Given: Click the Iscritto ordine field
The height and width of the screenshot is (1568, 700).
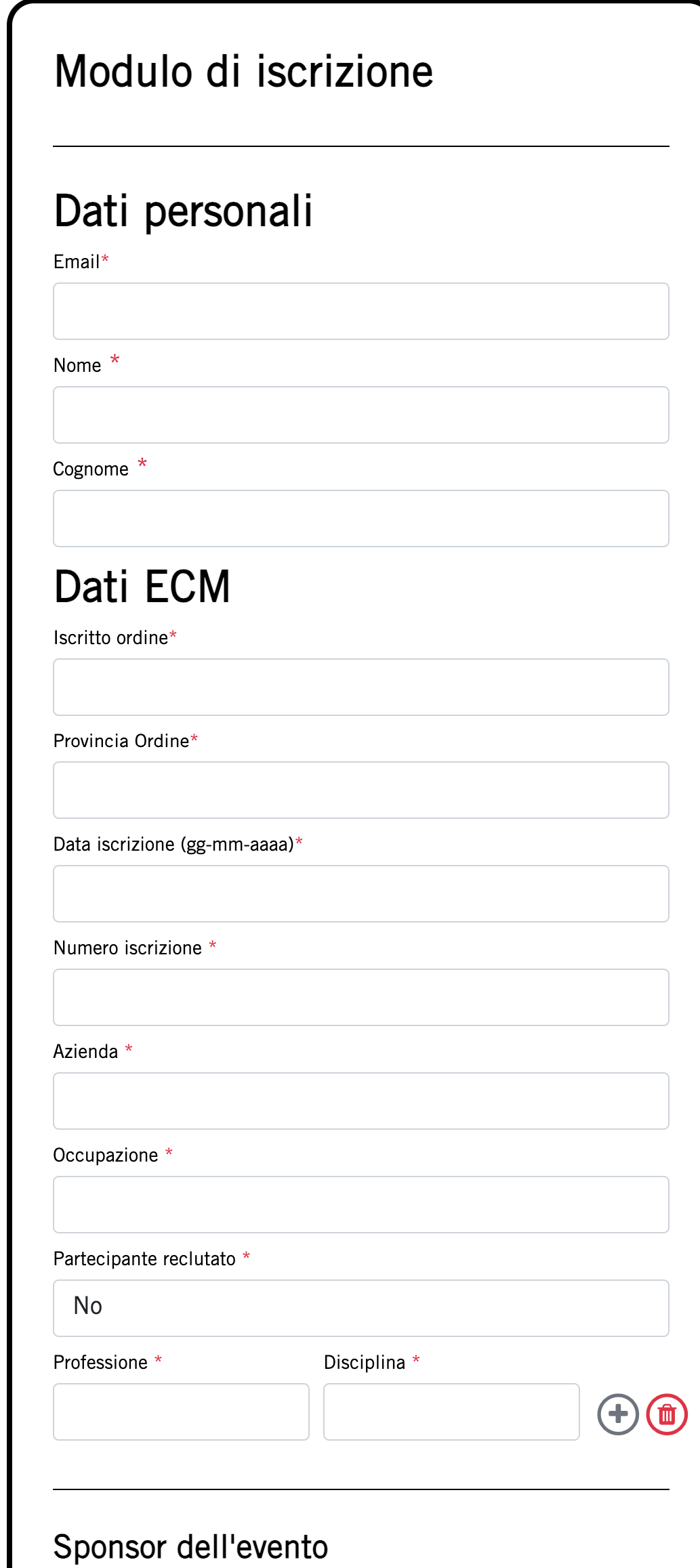Looking at the screenshot, I should coord(361,687).
